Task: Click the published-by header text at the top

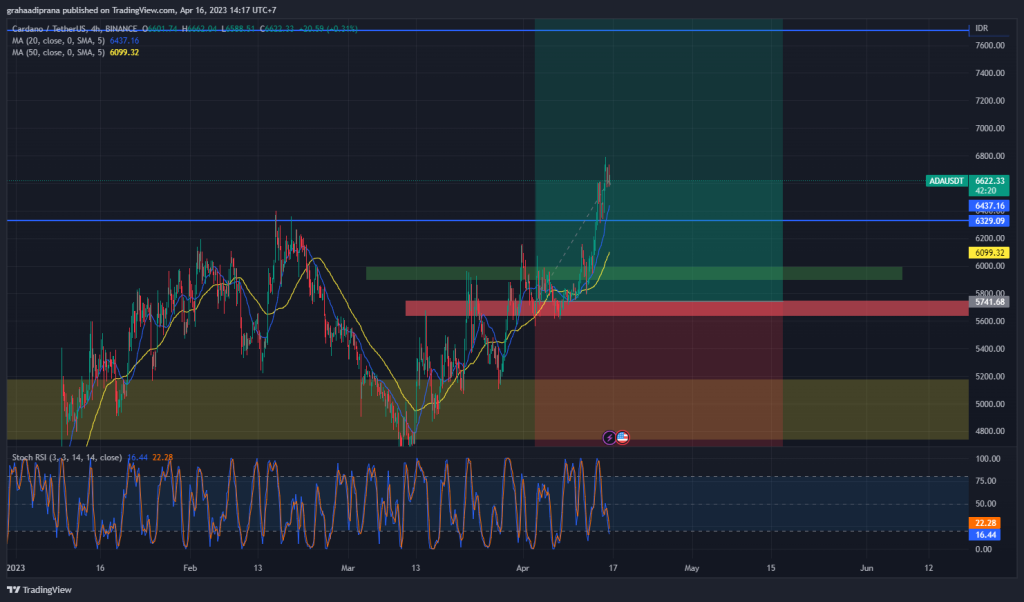Action: 142,10
